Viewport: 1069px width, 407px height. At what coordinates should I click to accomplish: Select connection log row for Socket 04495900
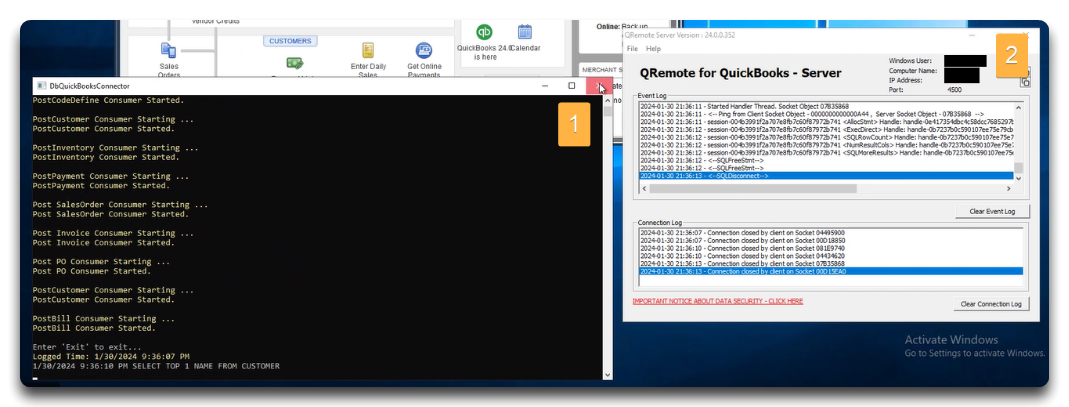coord(831,232)
